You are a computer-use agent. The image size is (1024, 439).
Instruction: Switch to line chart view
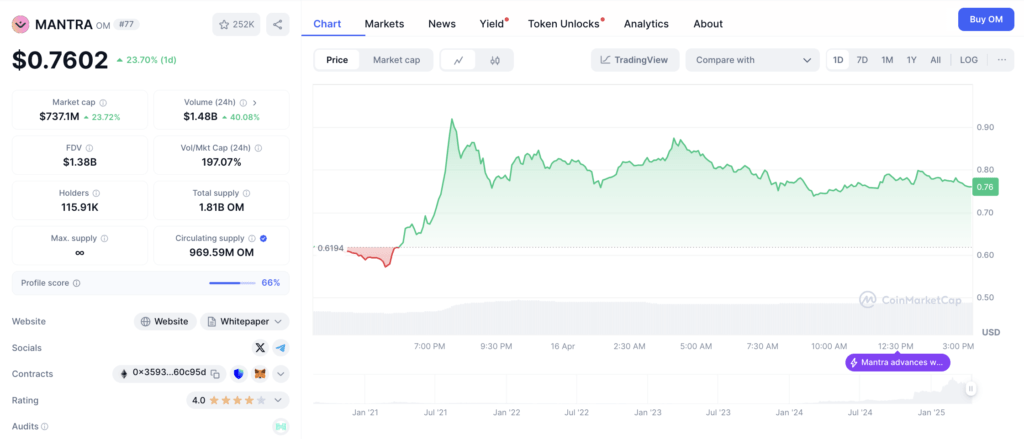[459, 60]
